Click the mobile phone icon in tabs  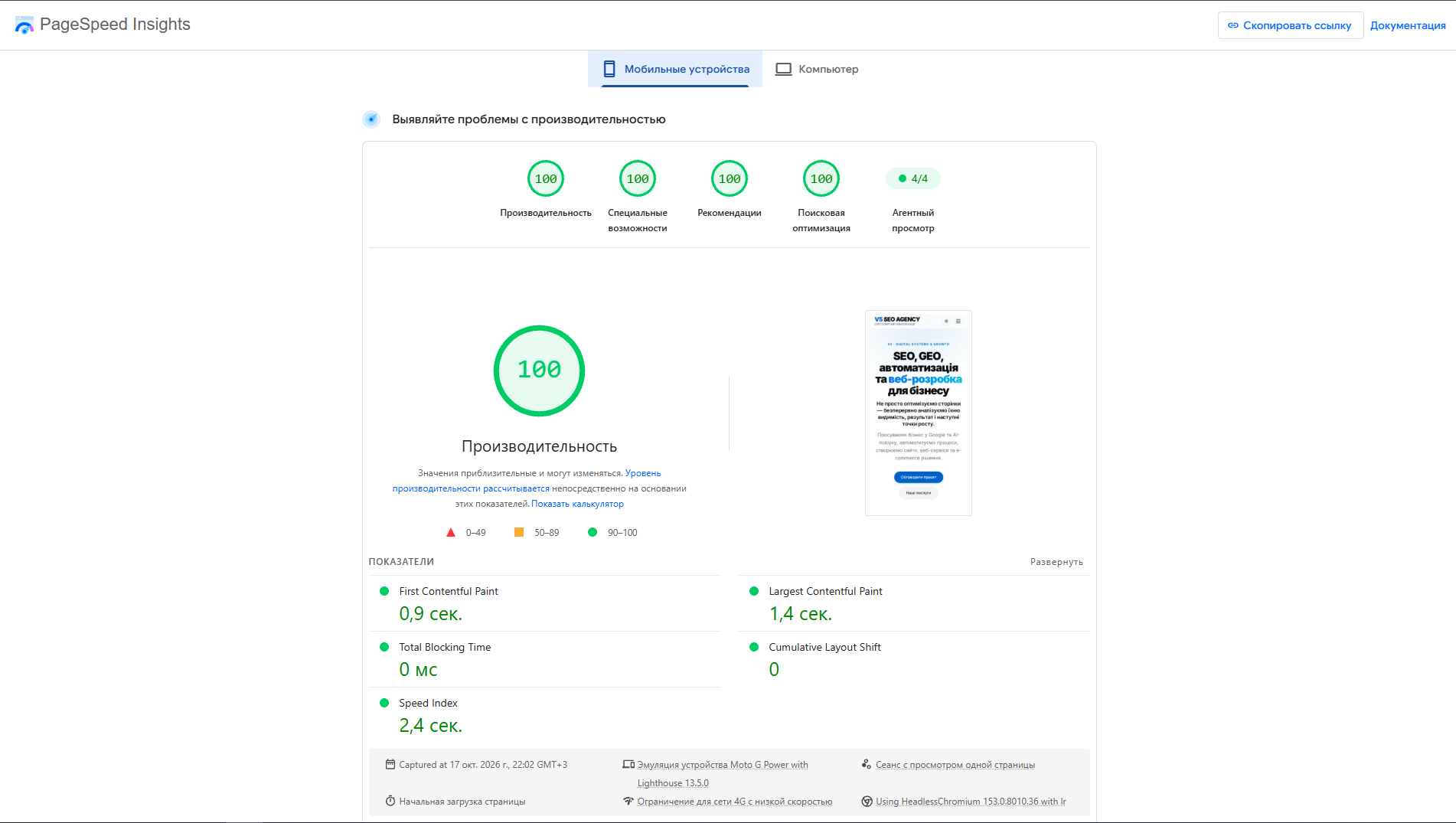point(609,69)
